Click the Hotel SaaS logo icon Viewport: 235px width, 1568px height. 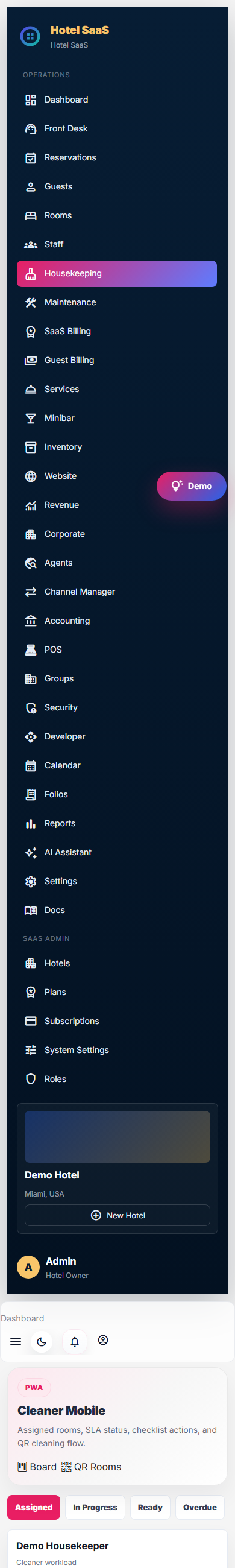(30, 37)
